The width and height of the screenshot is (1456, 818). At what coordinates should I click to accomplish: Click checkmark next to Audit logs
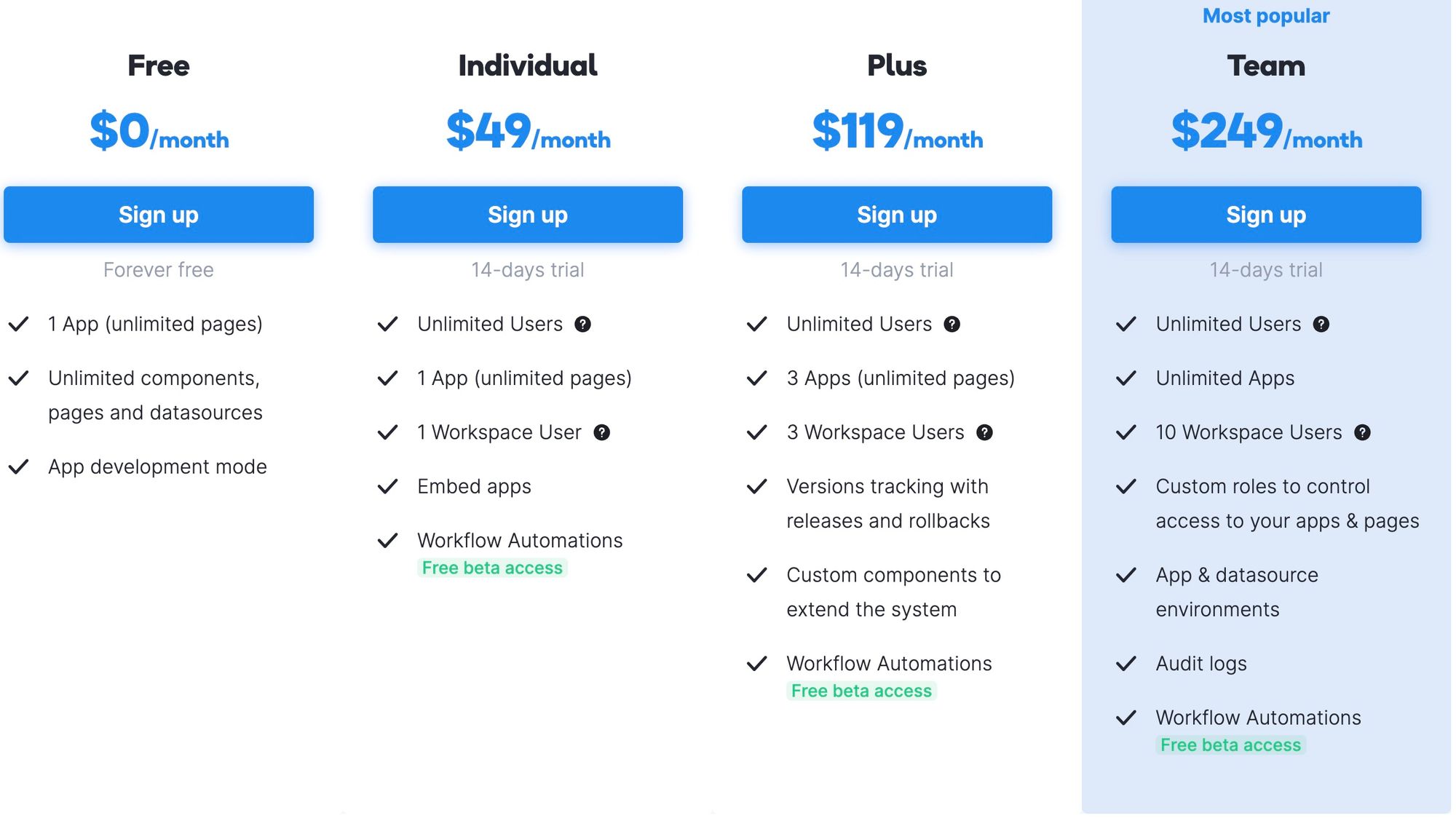(x=1125, y=664)
